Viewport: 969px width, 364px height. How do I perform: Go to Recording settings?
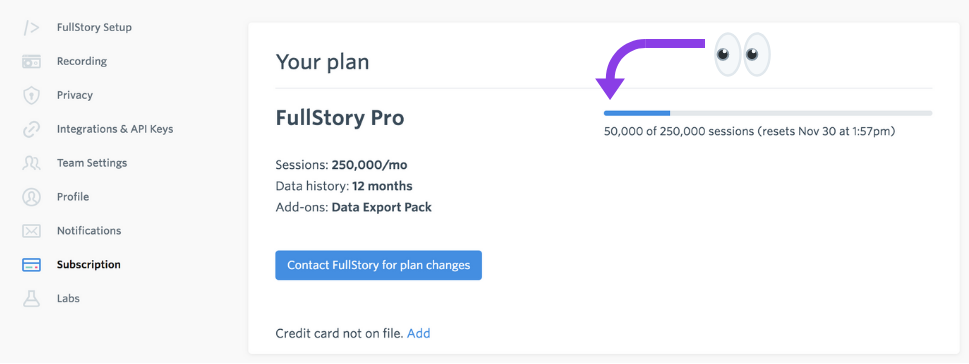(x=82, y=61)
